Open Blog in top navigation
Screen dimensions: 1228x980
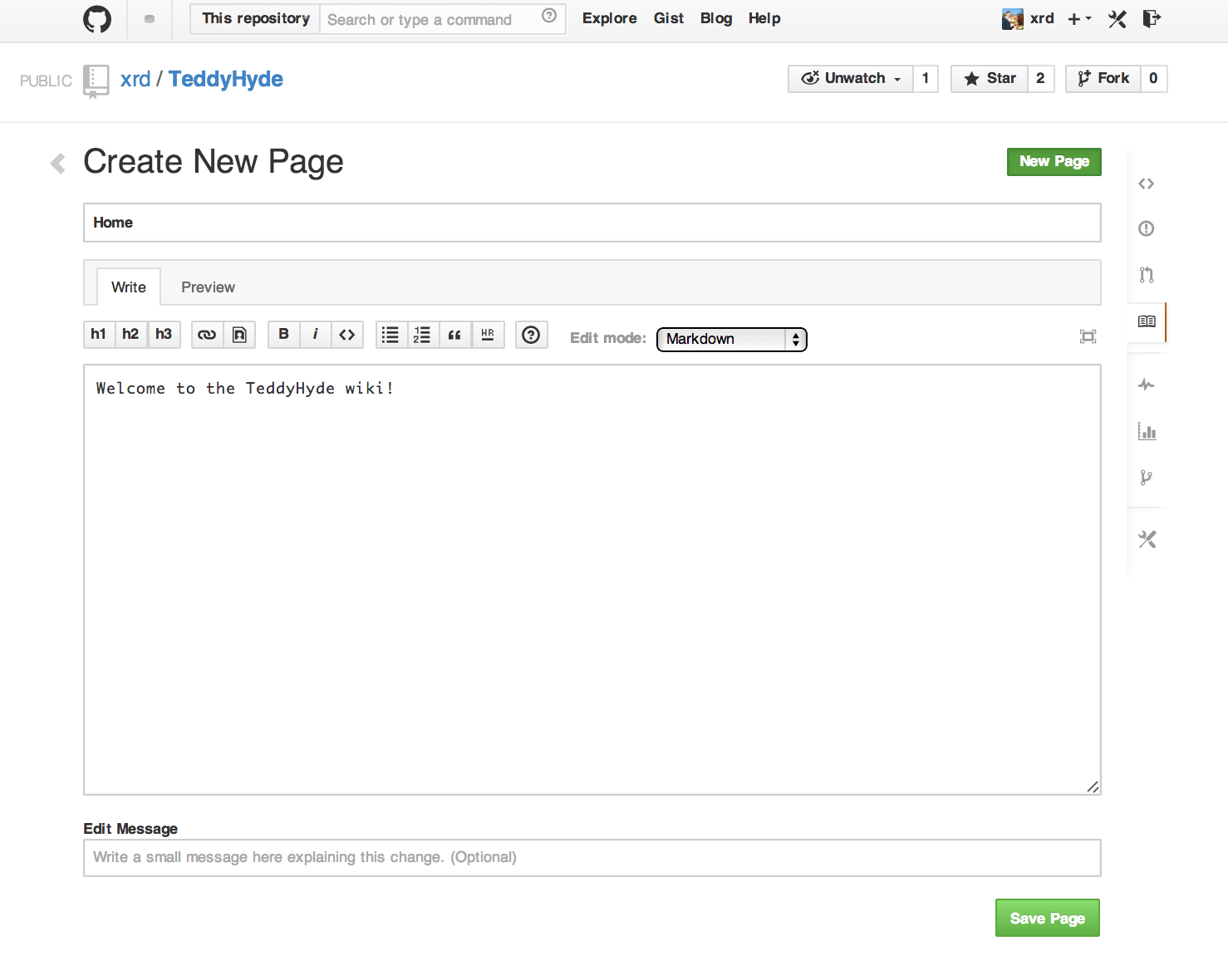(716, 18)
